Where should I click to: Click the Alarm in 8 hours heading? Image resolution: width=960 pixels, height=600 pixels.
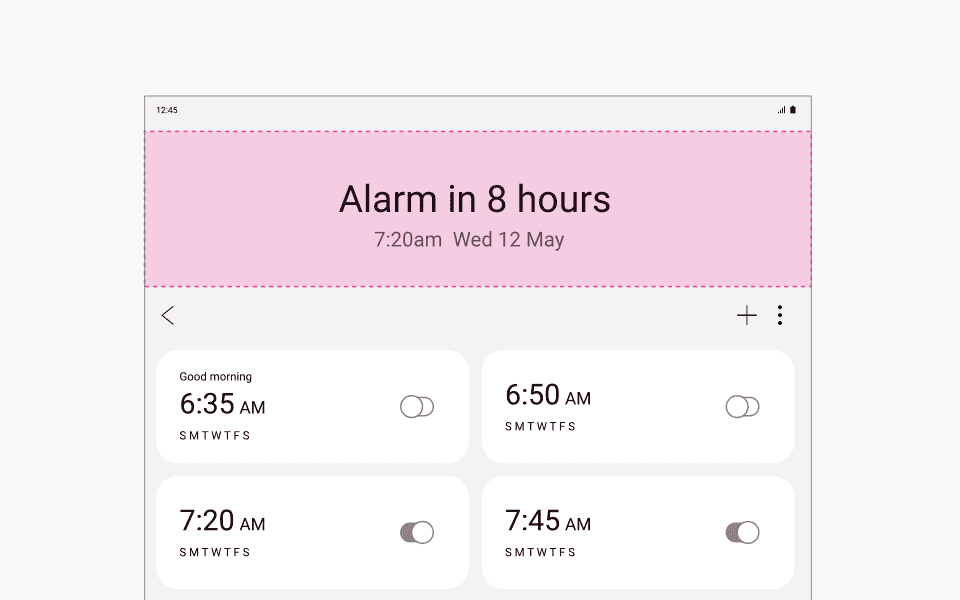pos(475,199)
